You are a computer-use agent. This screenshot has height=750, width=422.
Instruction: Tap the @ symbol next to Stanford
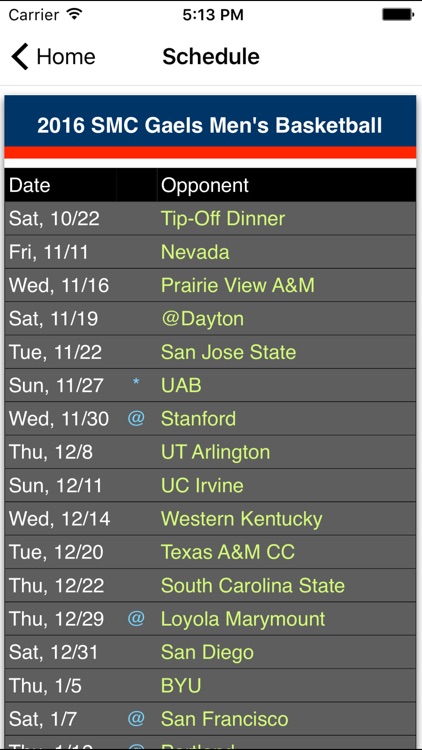pos(136,419)
